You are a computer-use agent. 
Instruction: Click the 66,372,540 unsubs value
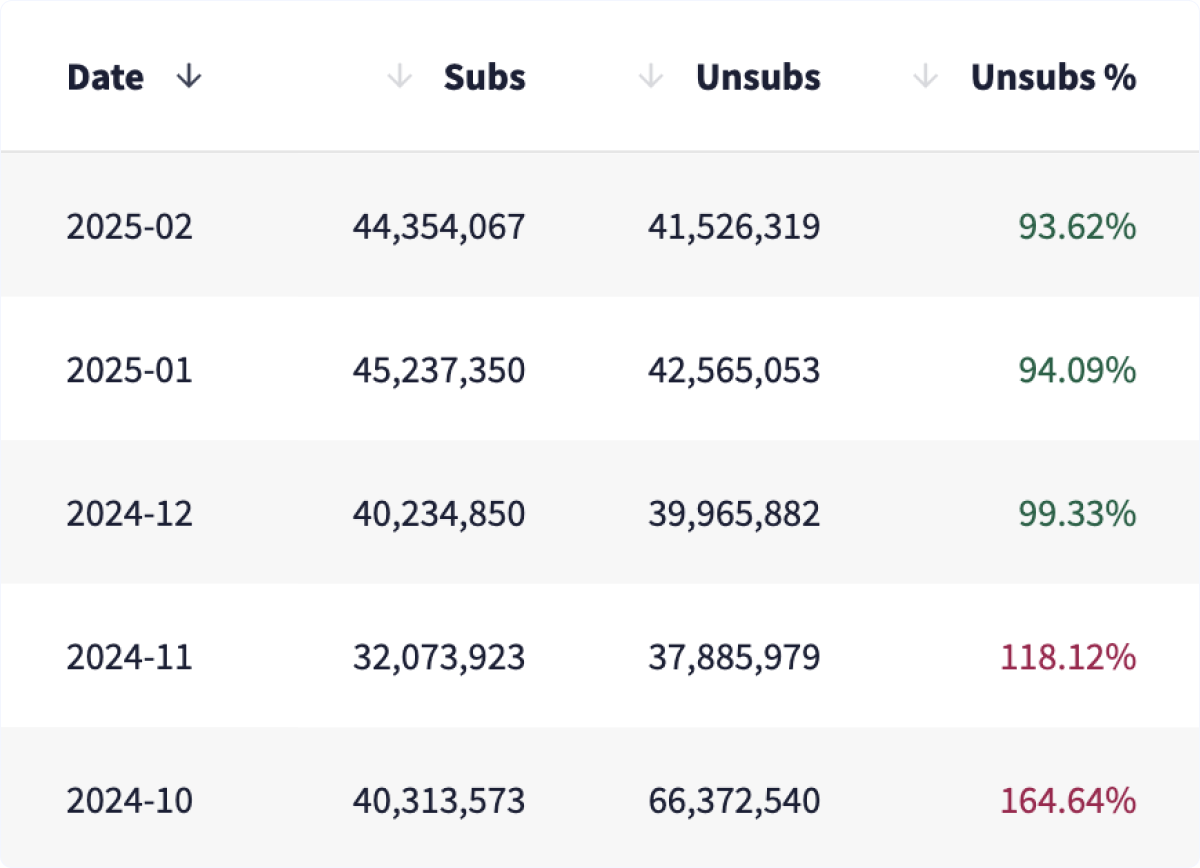pos(734,801)
